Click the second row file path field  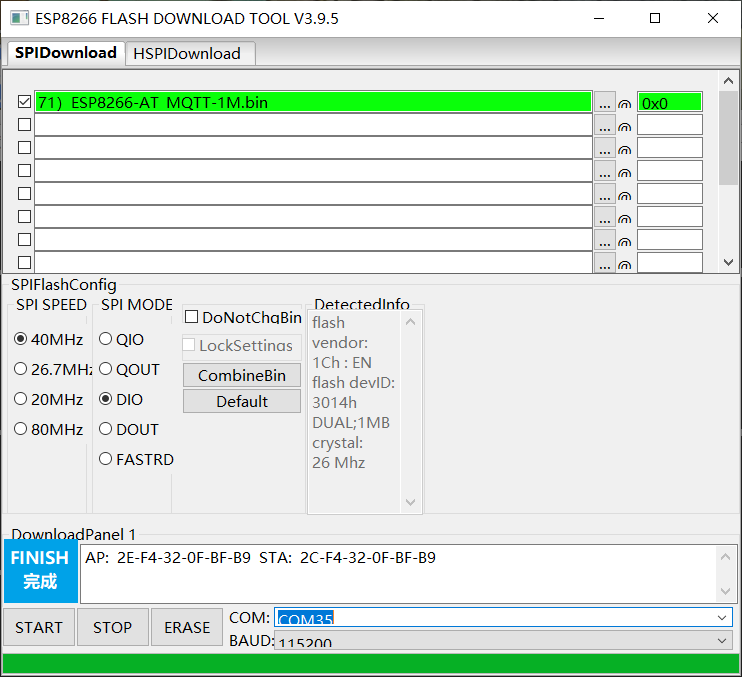(x=313, y=125)
